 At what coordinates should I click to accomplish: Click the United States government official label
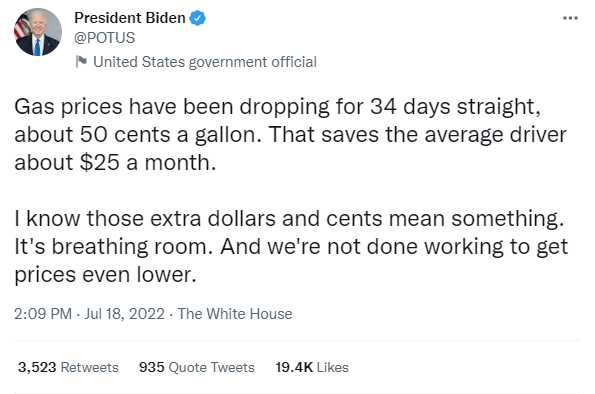pos(205,62)
